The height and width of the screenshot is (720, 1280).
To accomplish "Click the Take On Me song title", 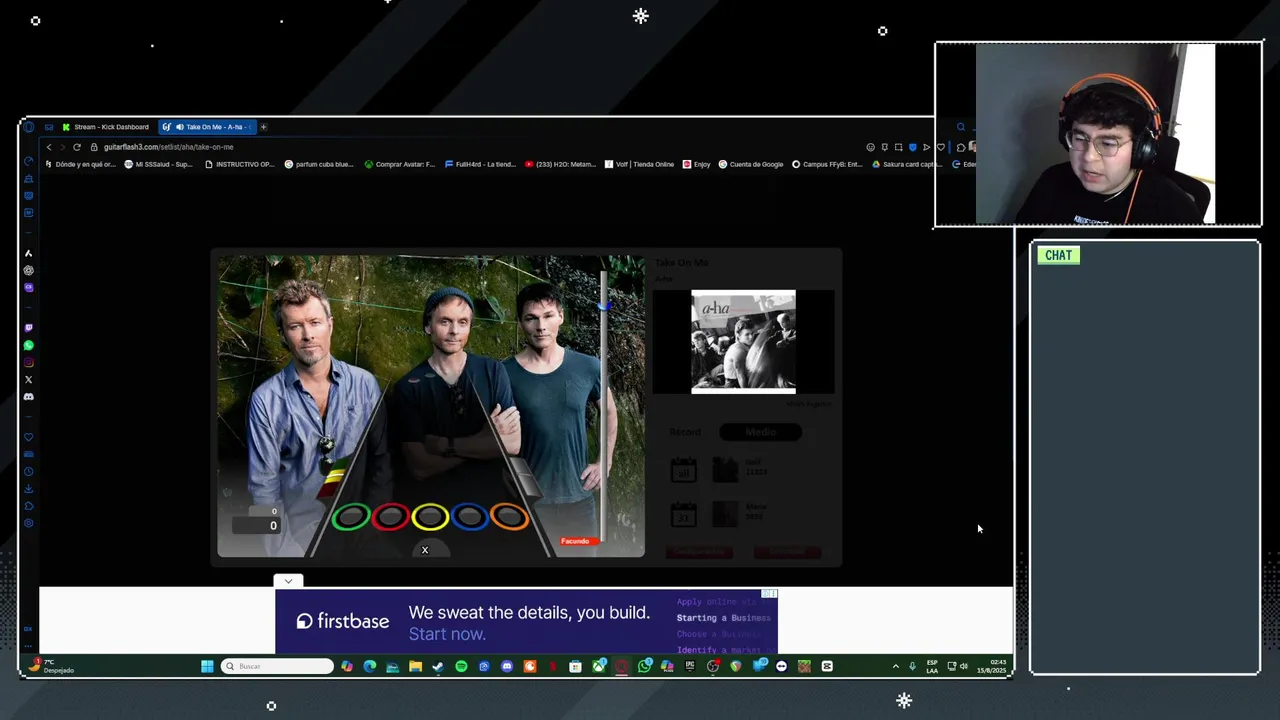I will 681,263.
